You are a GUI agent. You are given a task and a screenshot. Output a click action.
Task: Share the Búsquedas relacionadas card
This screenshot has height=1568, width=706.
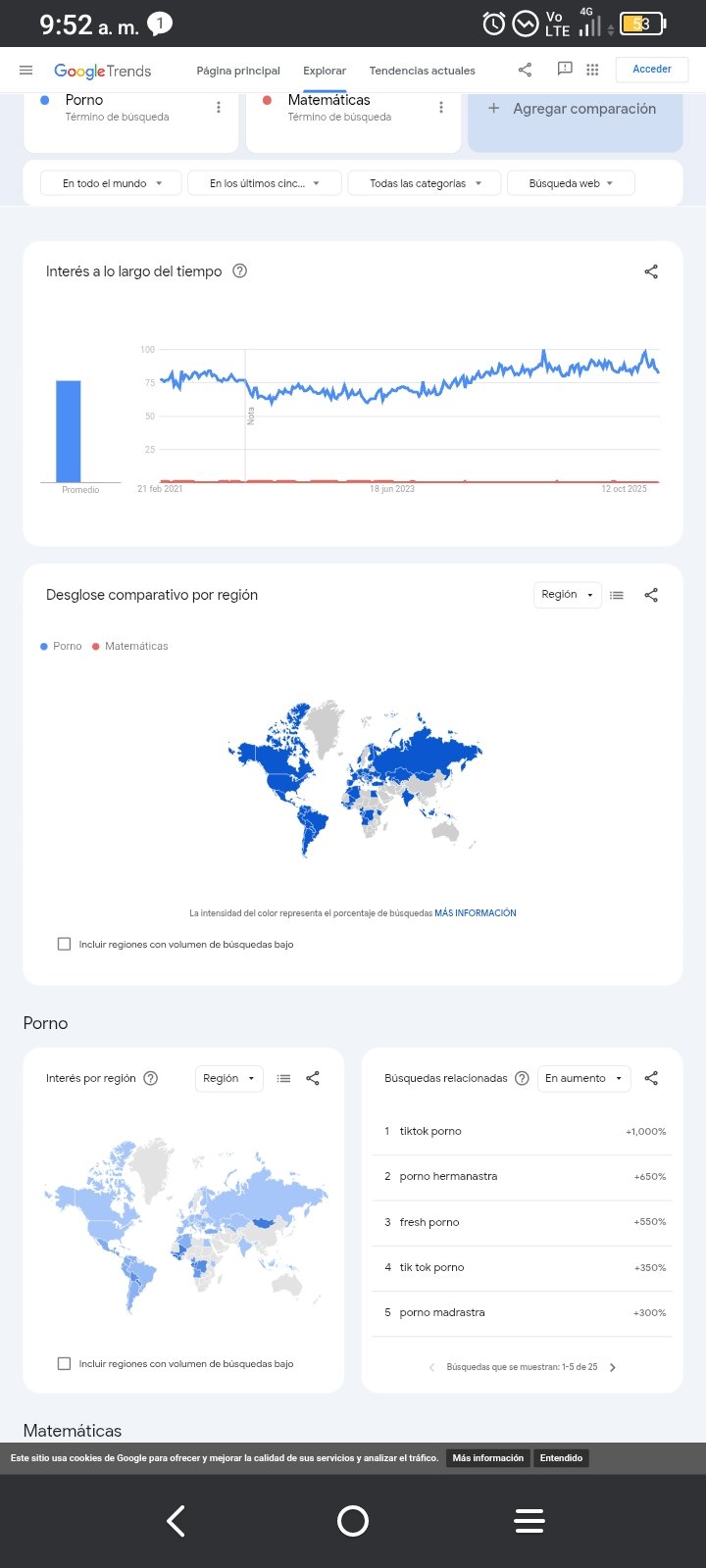pyautogui.click(x=651, y=1078)
